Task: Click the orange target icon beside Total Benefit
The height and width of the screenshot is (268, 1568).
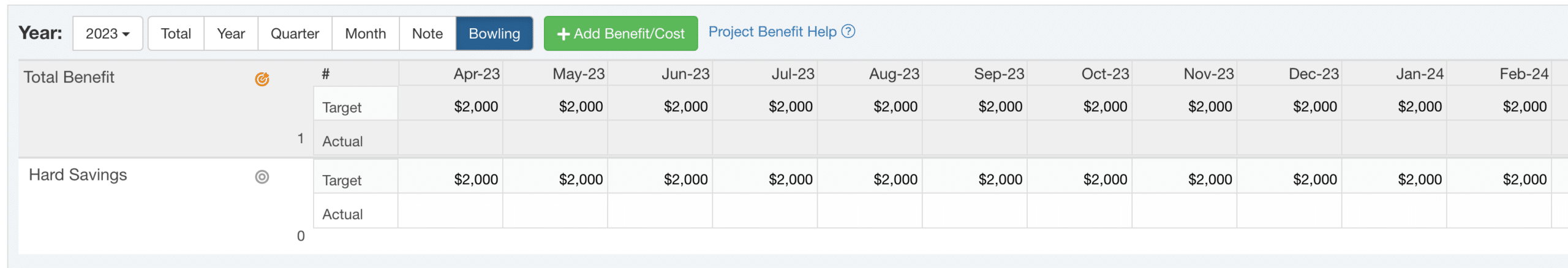Action: click(262, 79)
